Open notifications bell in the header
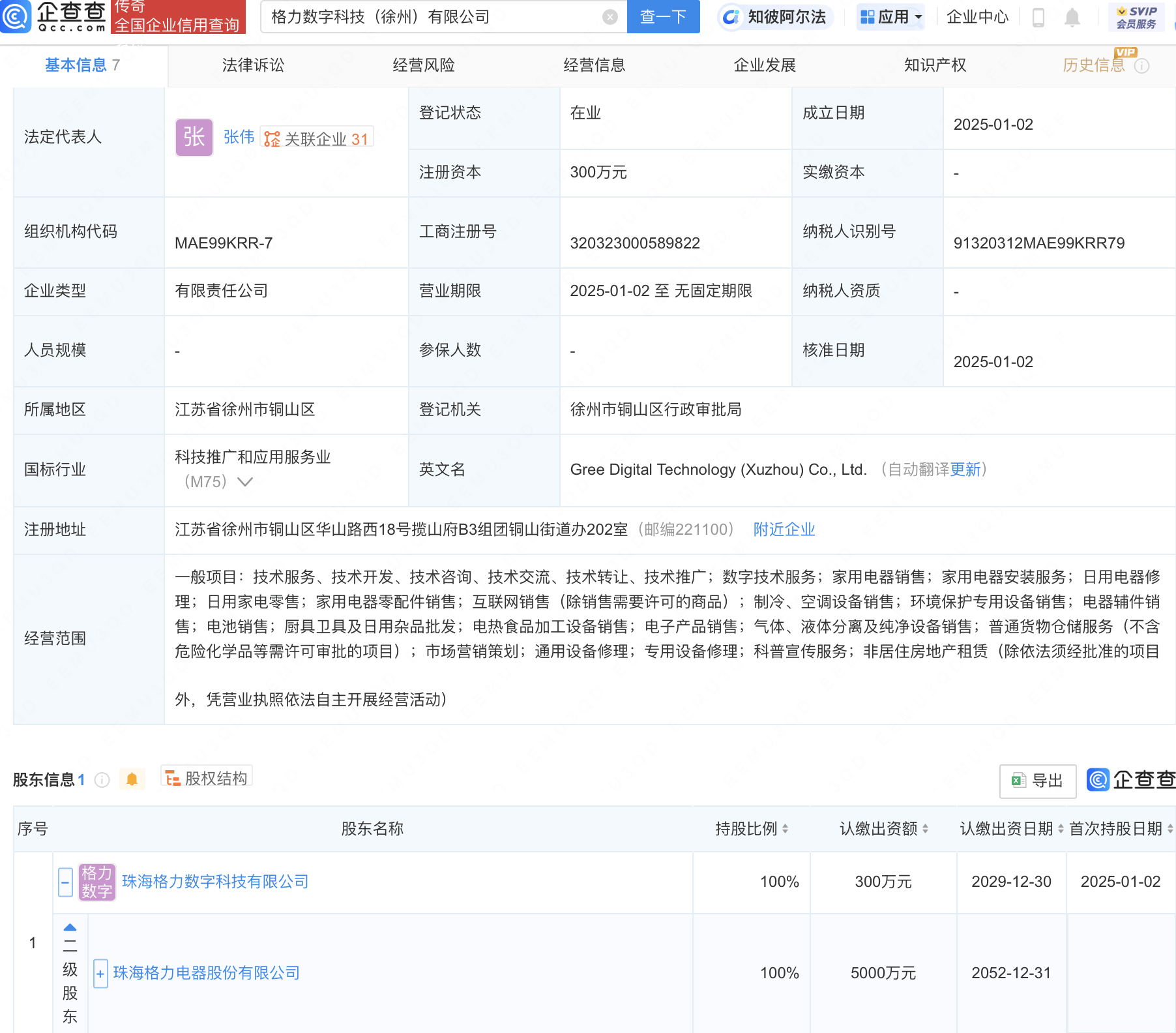Screen dimensions: 1176x1033 click(x=1072, y=17)
